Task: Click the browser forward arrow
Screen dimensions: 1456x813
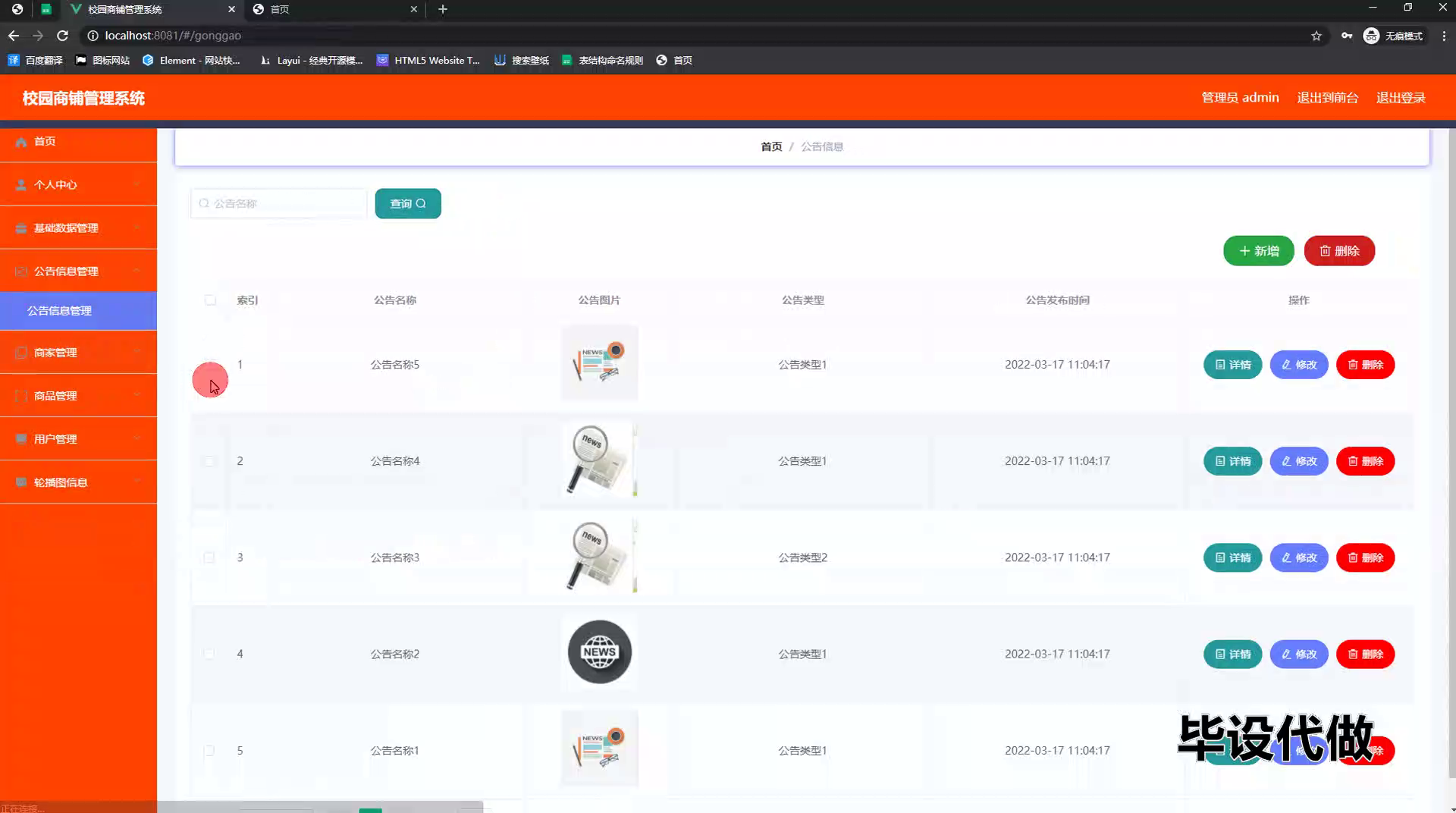Action: coord(38,36)
